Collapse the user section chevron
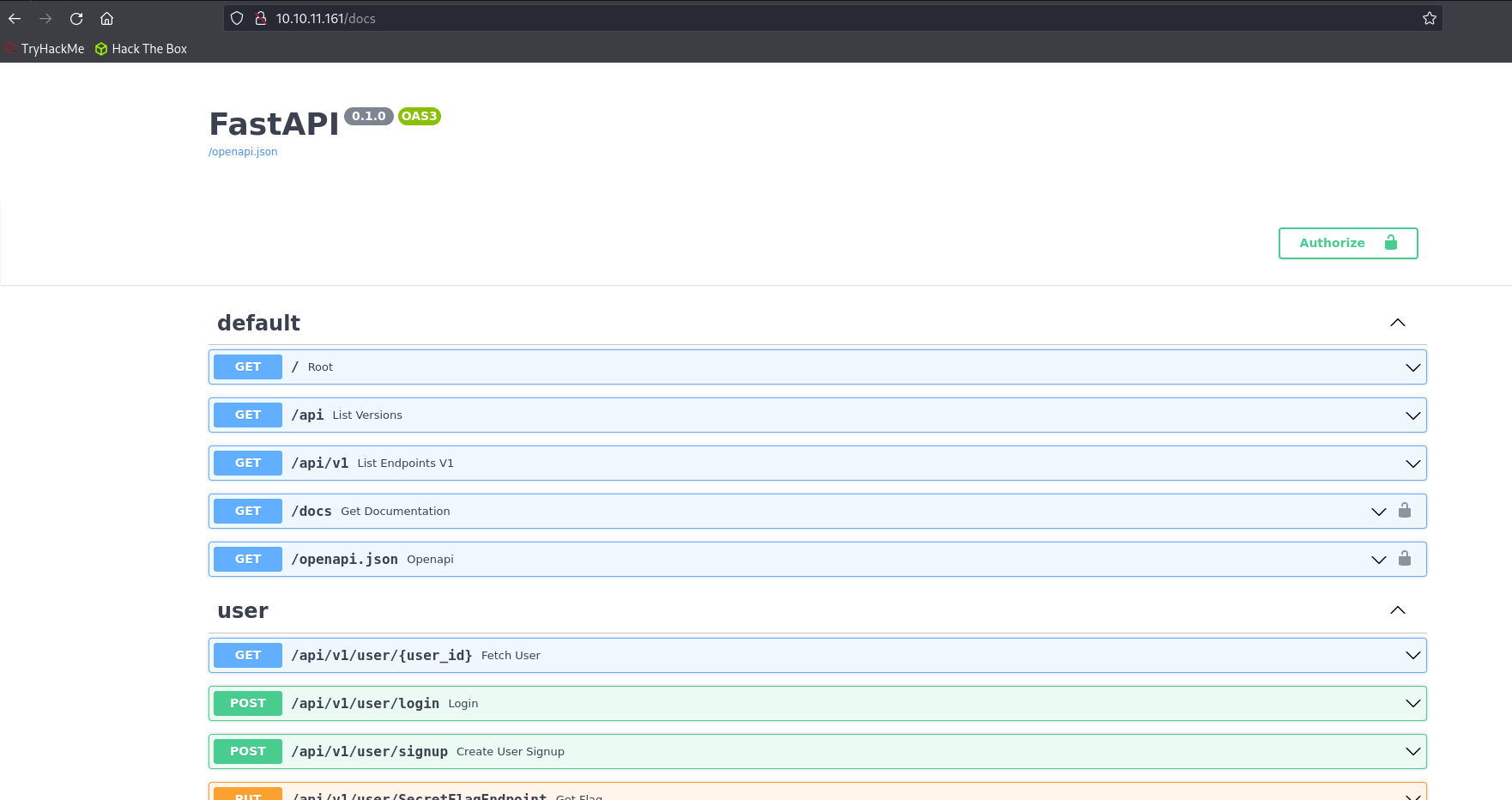 1398,610
